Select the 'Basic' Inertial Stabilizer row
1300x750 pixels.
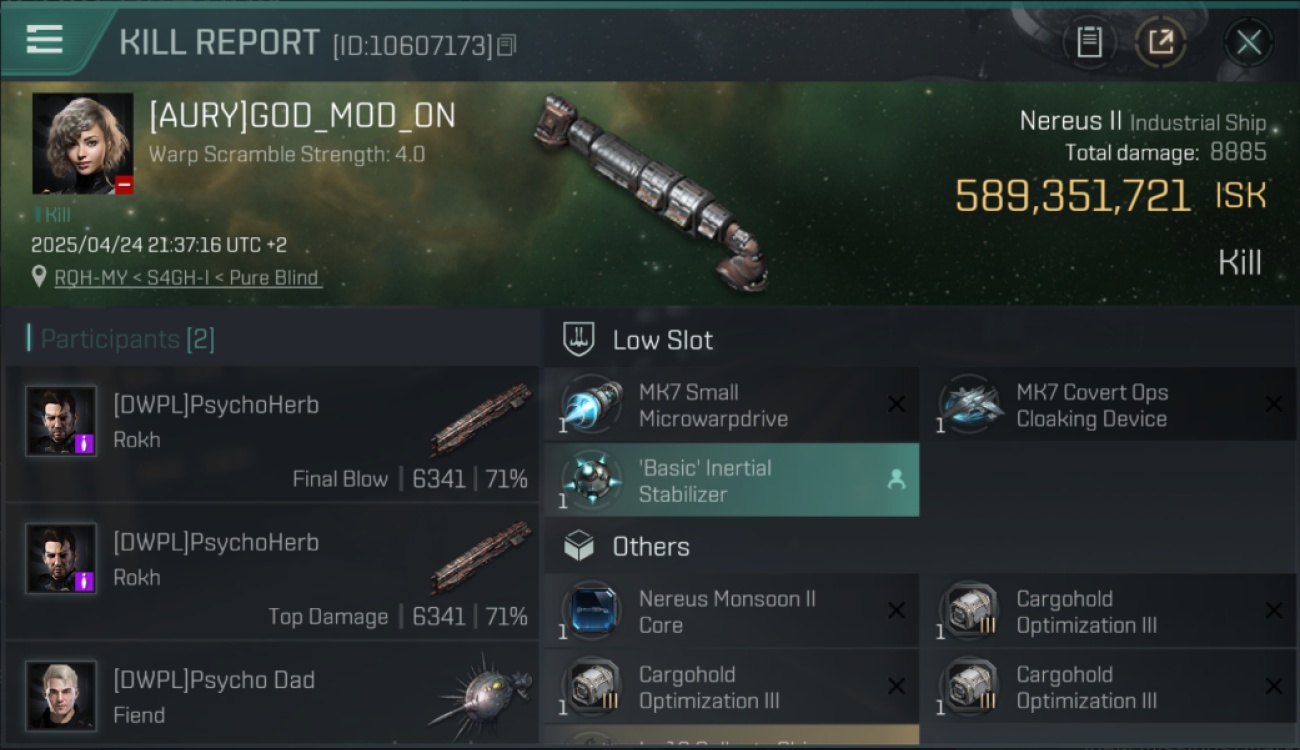pyautogui.click(x=731, y=480)
